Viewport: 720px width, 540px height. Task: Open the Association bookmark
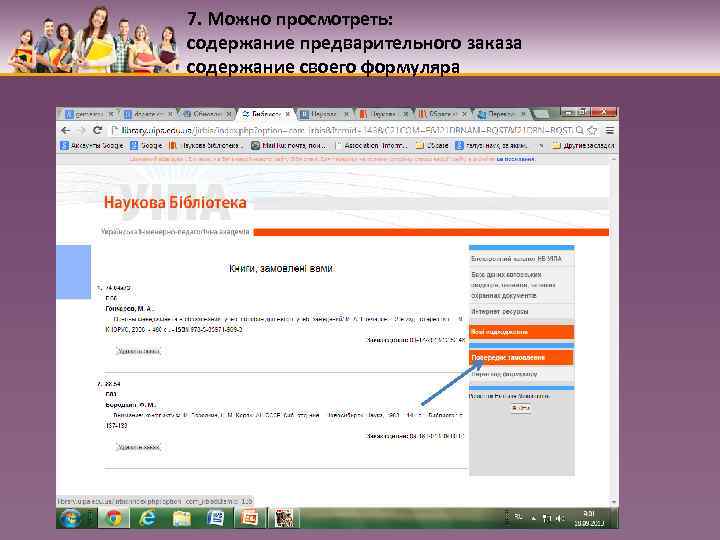click(371, 146)
